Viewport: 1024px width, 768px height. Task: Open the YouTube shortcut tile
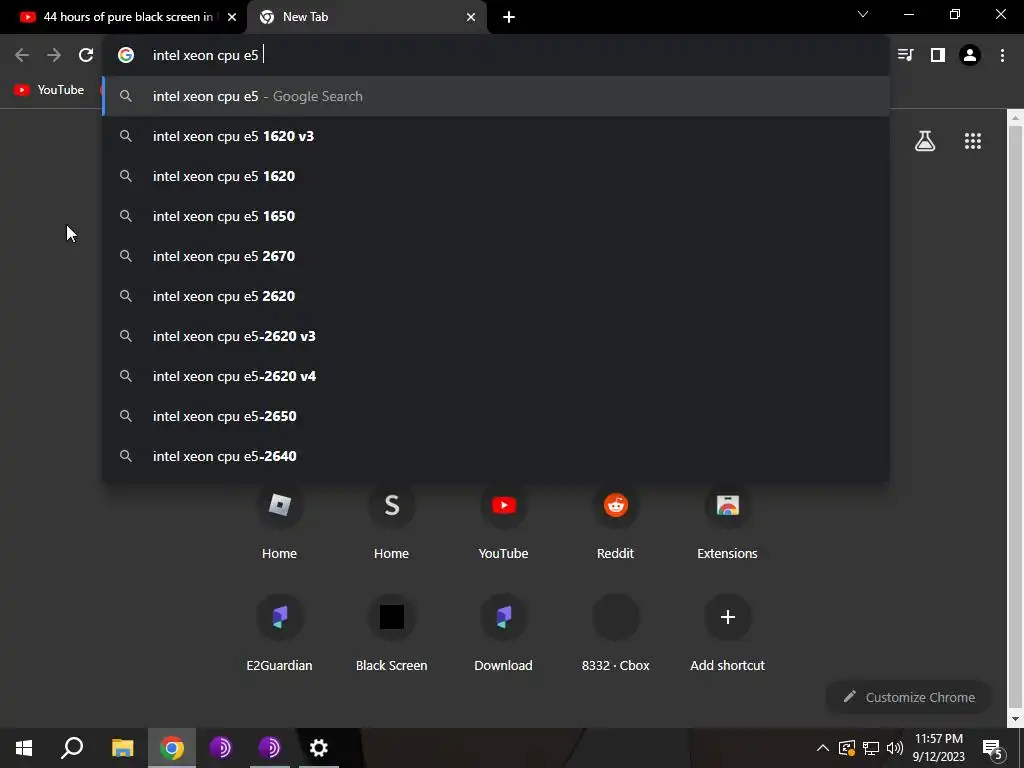click(504, 522)
